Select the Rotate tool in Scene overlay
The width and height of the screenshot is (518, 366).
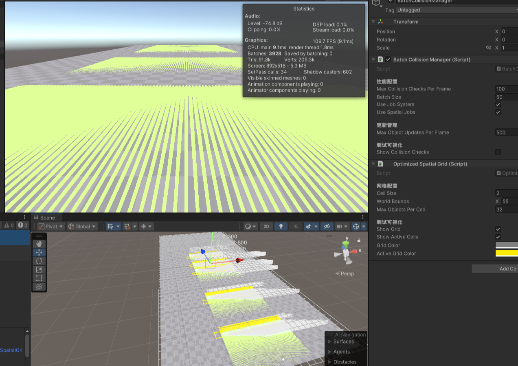coord(39,261)
